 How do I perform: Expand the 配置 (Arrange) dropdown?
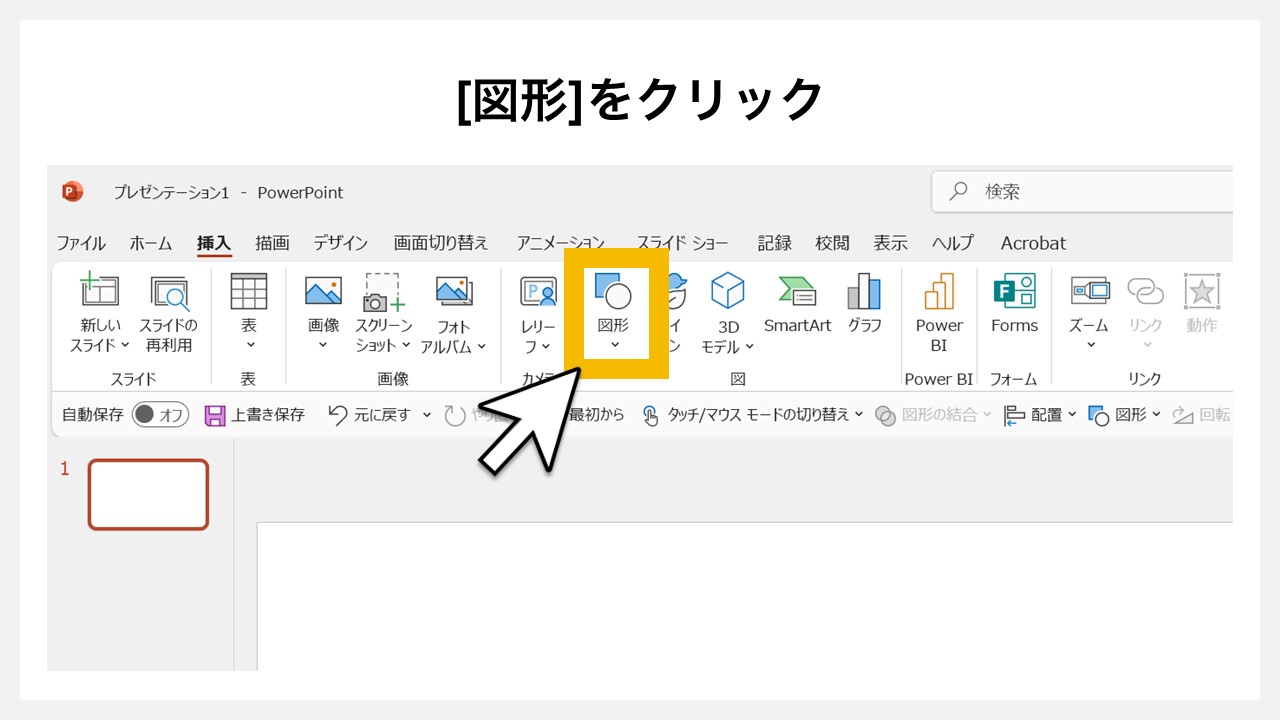(1072, 414)
